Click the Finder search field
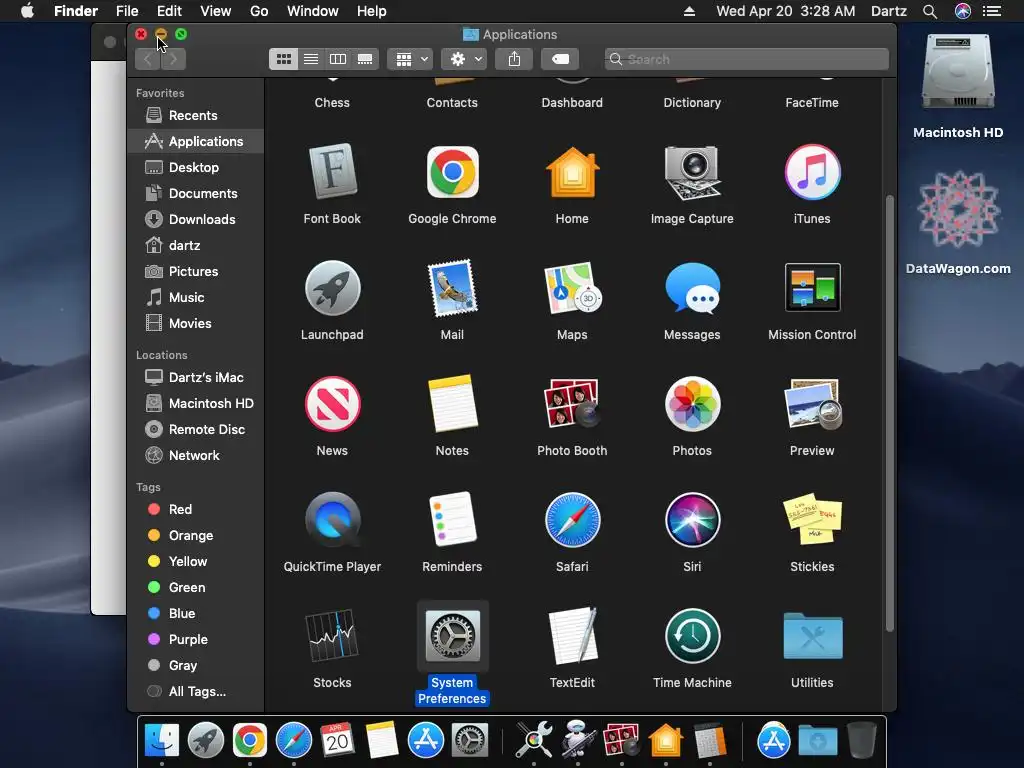The image size is (1024, 768). click(746, 59)
